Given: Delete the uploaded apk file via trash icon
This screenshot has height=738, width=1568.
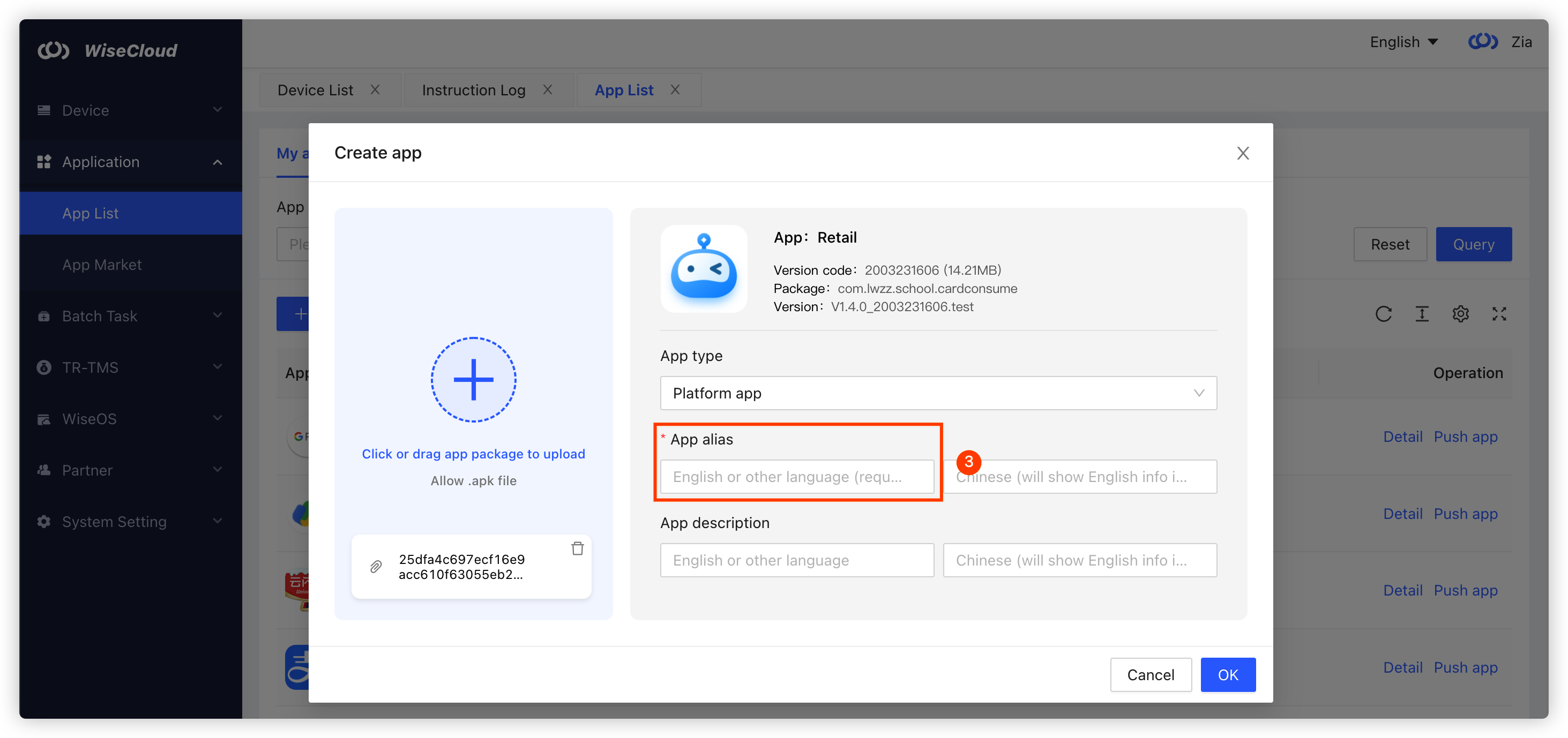Looking at the screenshot, I should (578, 548).
